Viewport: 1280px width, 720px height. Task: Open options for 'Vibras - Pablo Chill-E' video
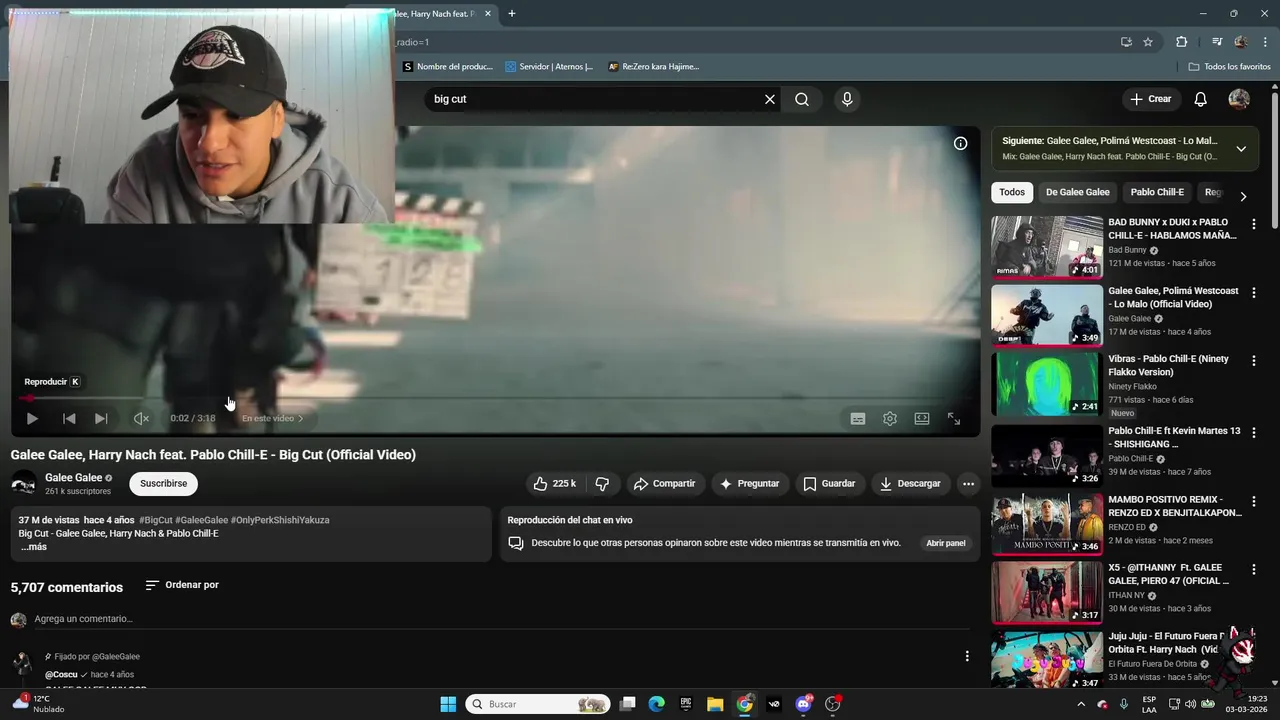click(1254, 360)
